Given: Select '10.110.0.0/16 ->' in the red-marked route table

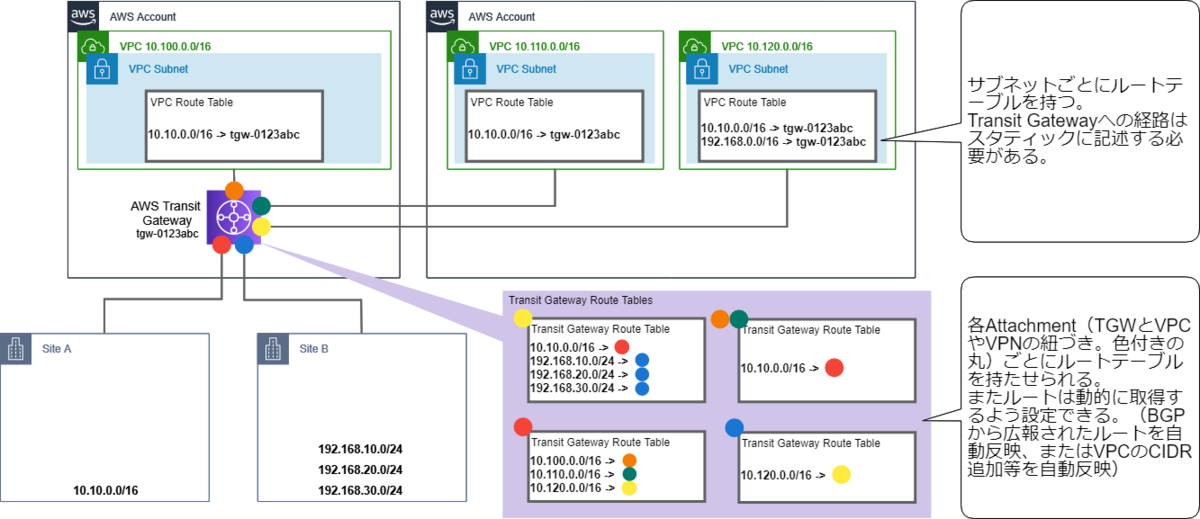Looking at the screenshot, I should tap(574, 475).
